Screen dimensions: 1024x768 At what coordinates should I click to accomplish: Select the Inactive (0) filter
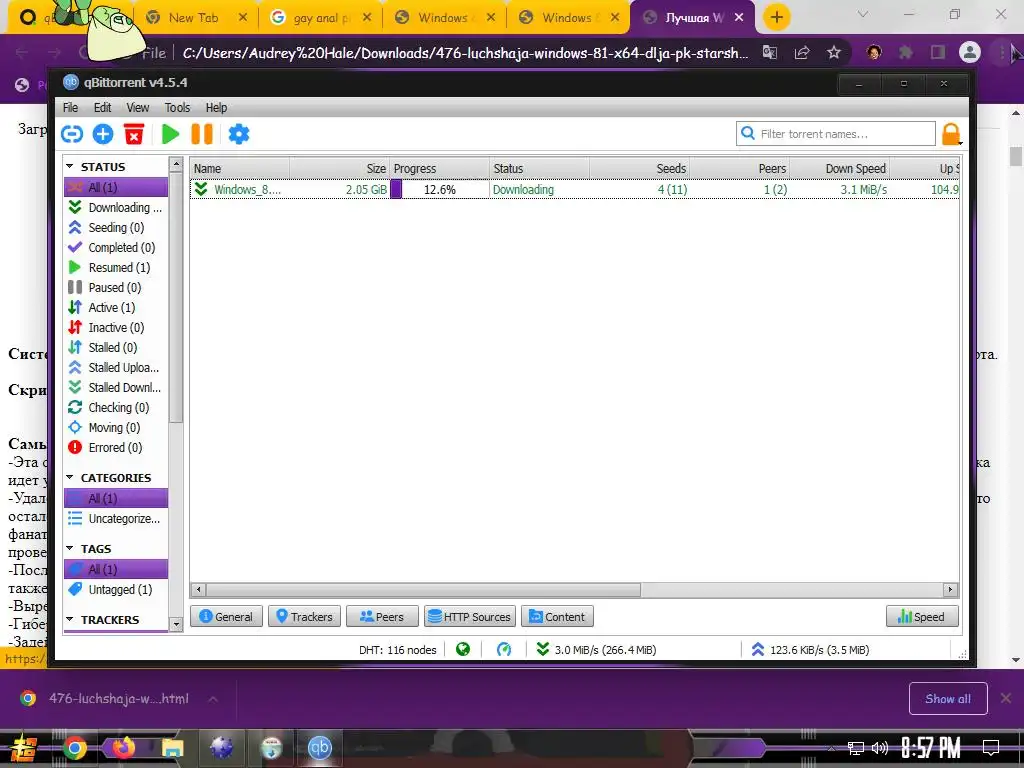click(116, 328)
